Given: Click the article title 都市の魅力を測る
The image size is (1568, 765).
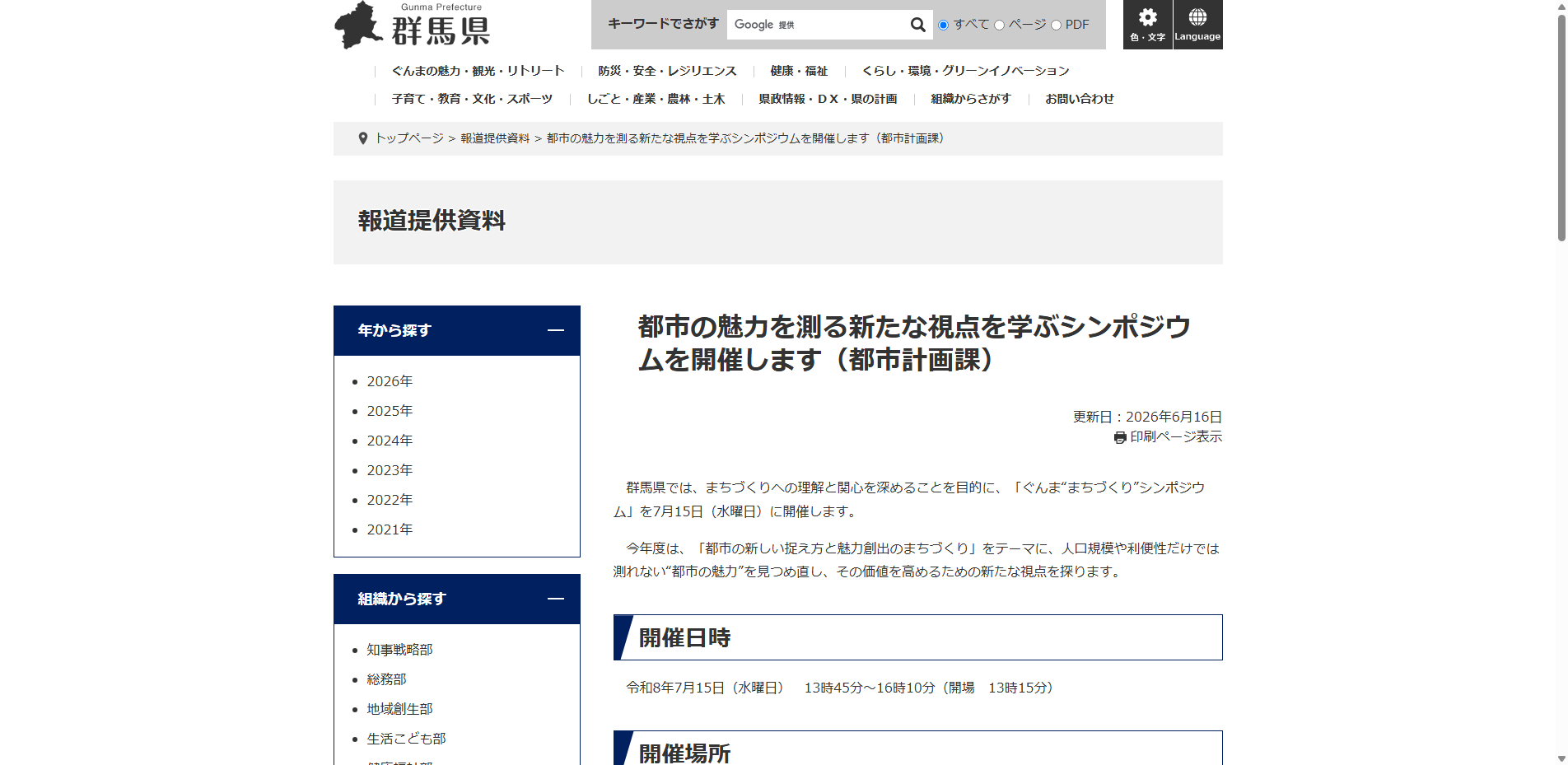Looking at the screenshot, I should click(914, 343).
